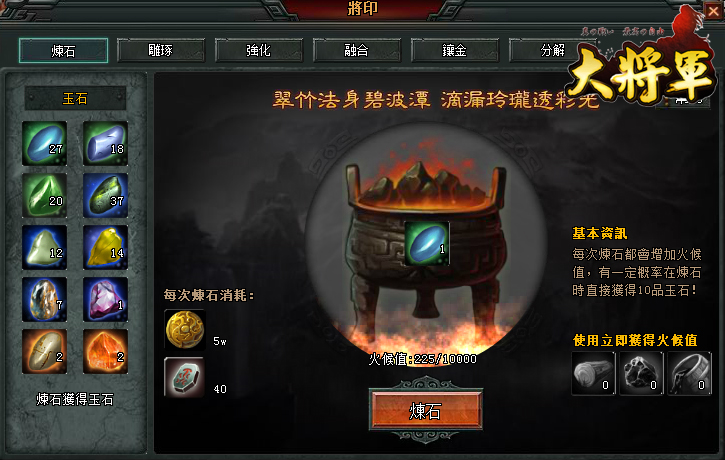Use the black coal fire item

point(641,373)
